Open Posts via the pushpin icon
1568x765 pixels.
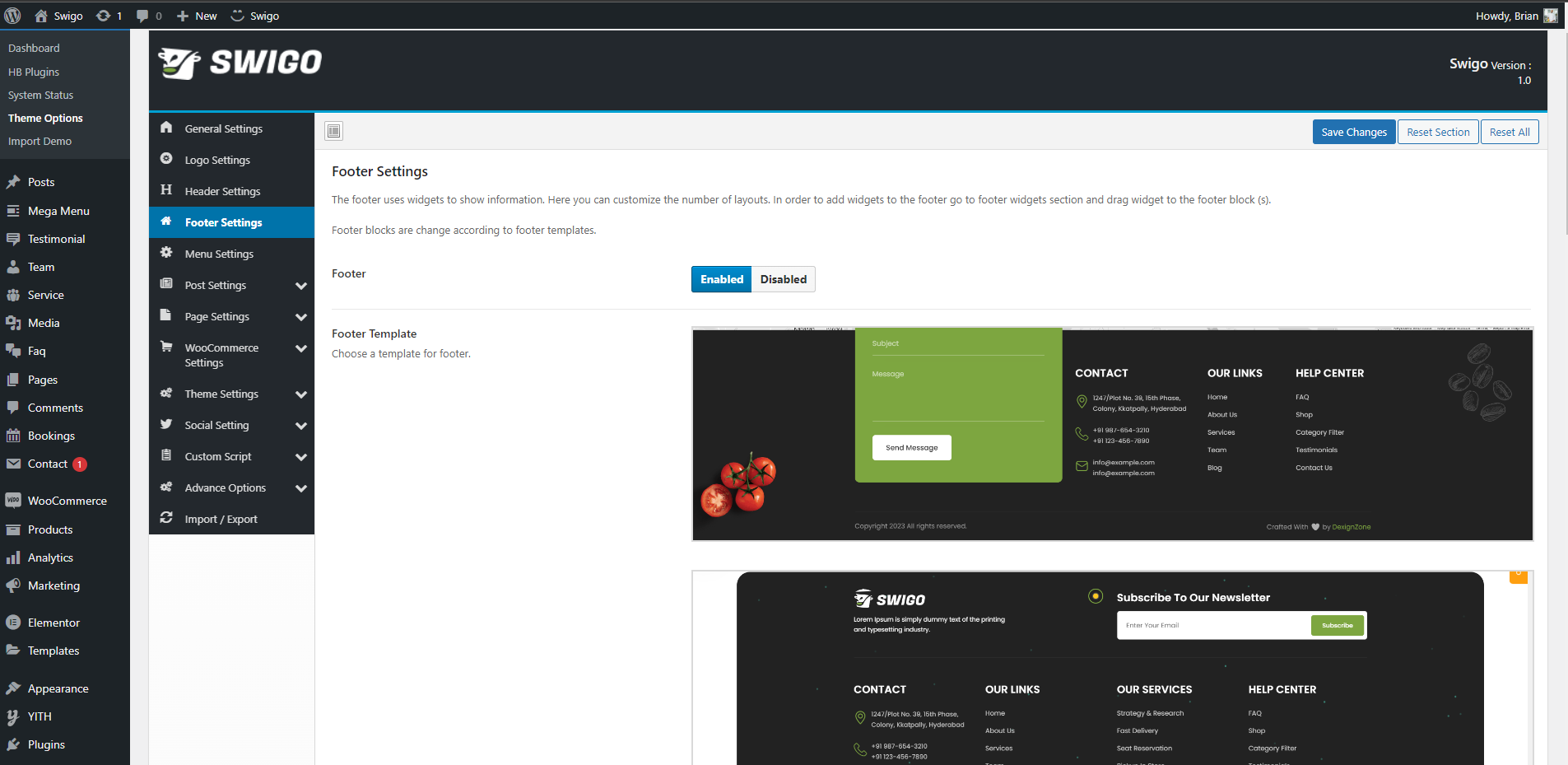pos(13,182)
